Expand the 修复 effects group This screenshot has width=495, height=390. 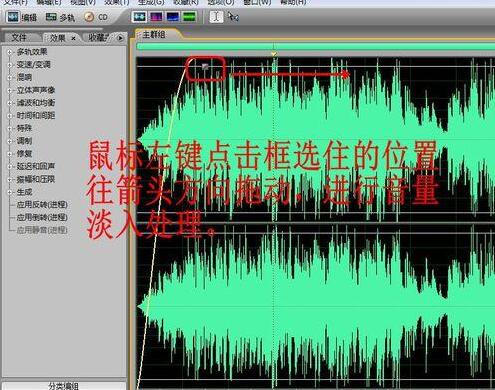tap(10, 154)
